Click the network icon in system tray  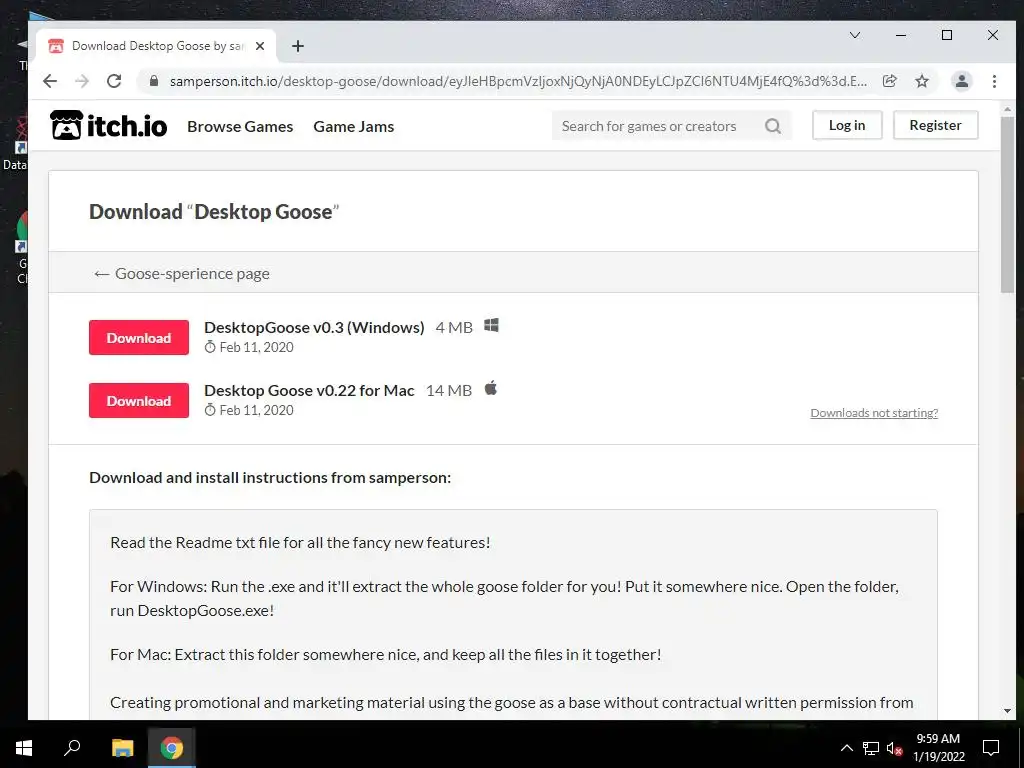point(871,748)
